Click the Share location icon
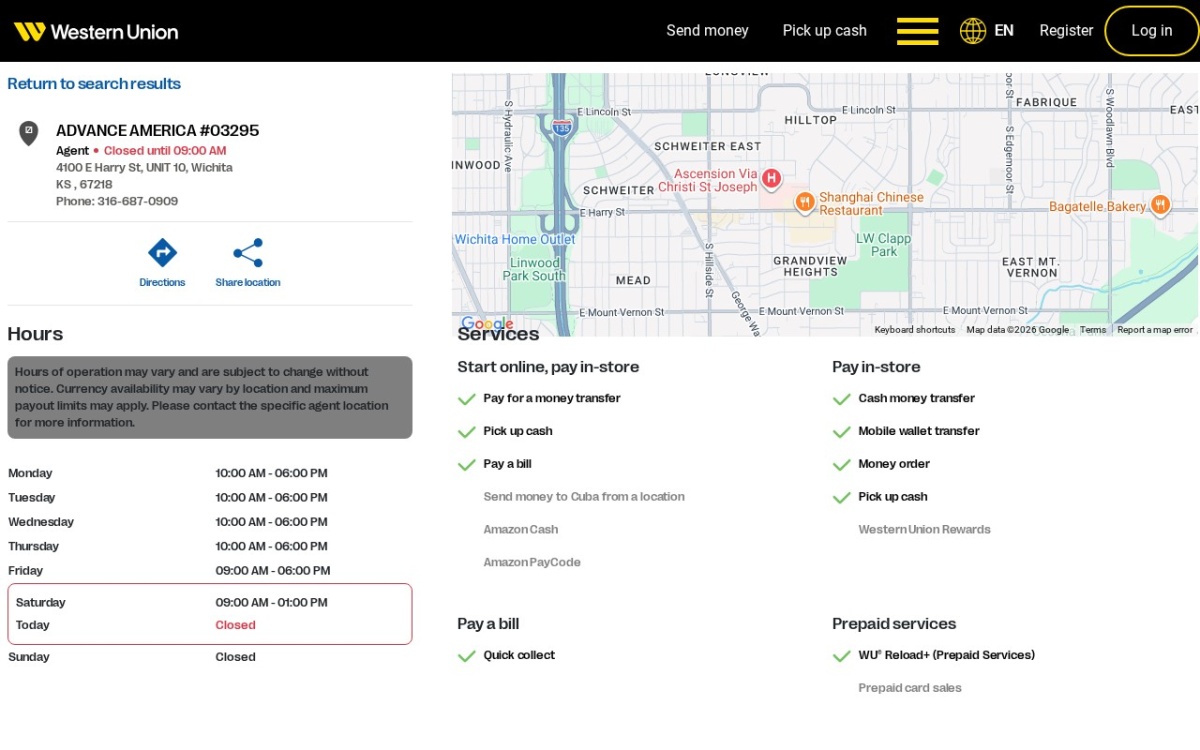 pyautogui.click(x=248, y=252)
